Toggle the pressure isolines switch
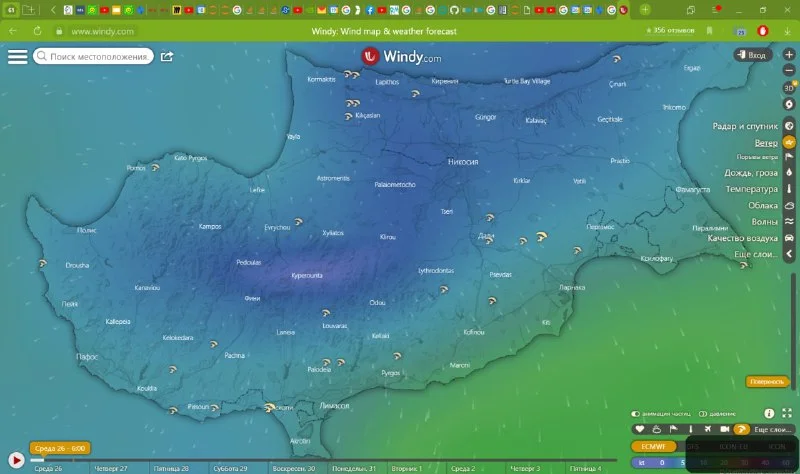This screenshot has width=800, height=474. point(703,413)
